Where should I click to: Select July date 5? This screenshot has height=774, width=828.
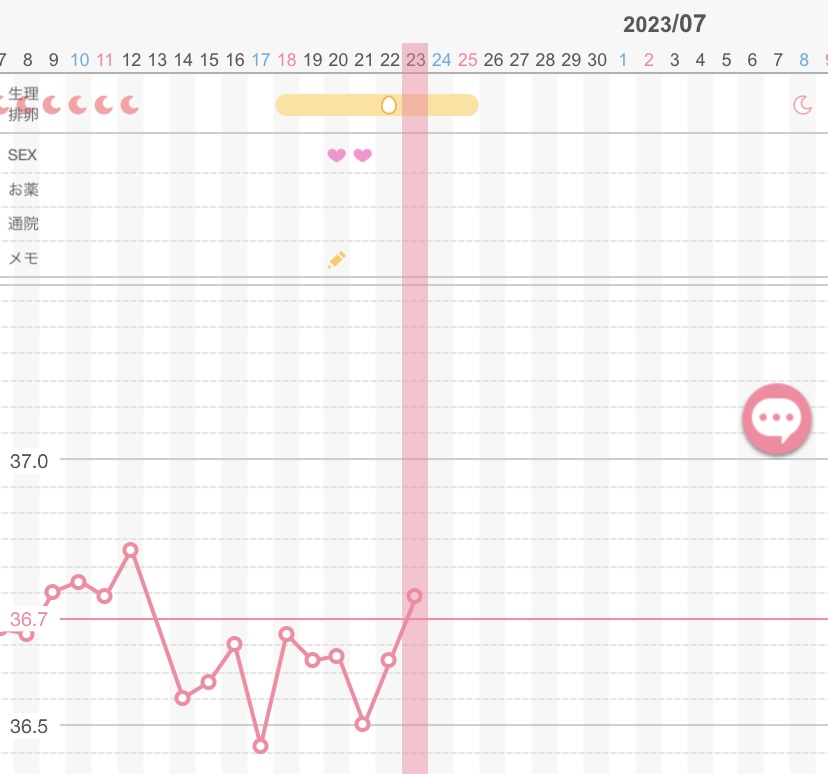pos(726,60)
